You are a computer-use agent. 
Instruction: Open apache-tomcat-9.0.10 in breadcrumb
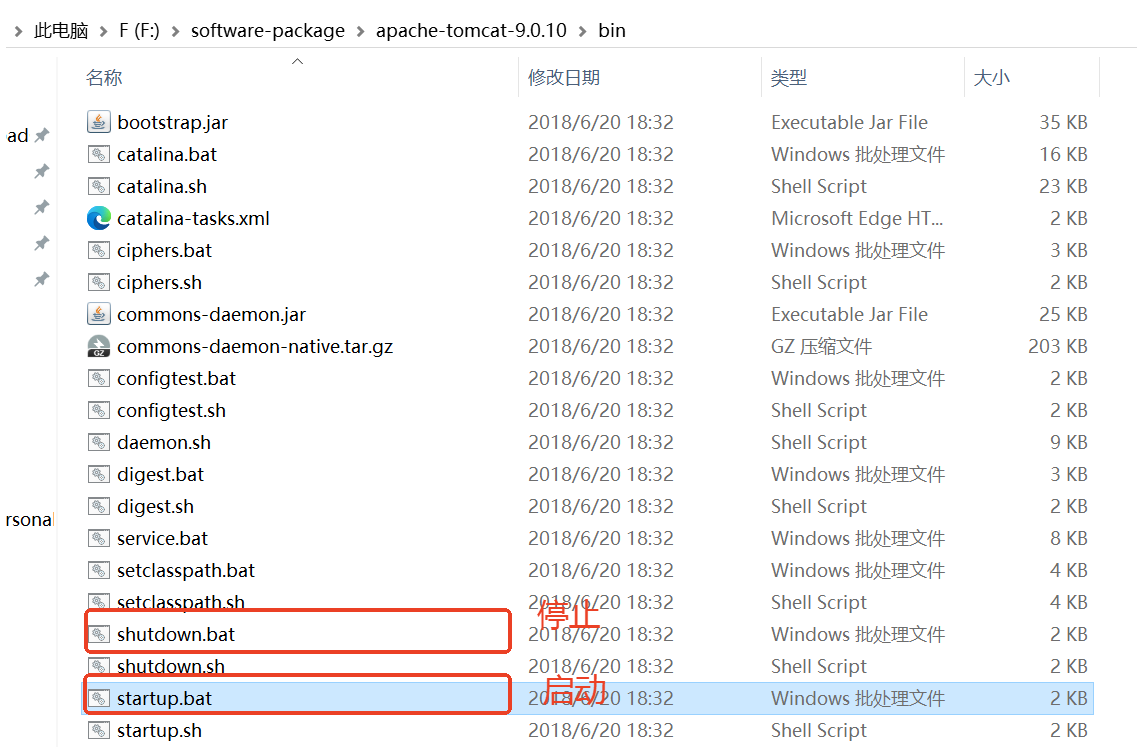[471, 30]
